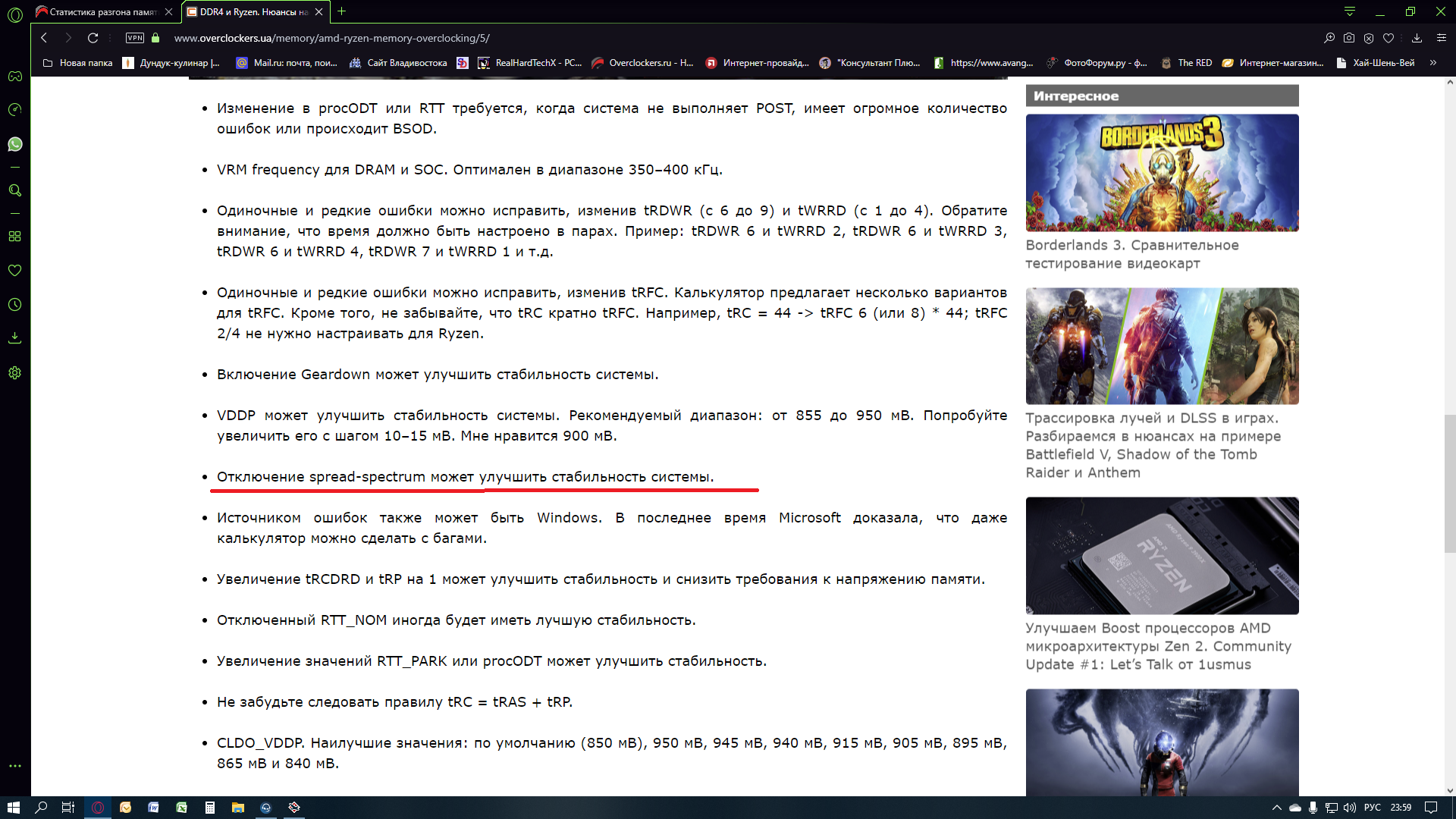The height and width of the screenshot is (819, 1456).
Task: Open Easy Setup sliders icon
Action: coord(1441,38)
